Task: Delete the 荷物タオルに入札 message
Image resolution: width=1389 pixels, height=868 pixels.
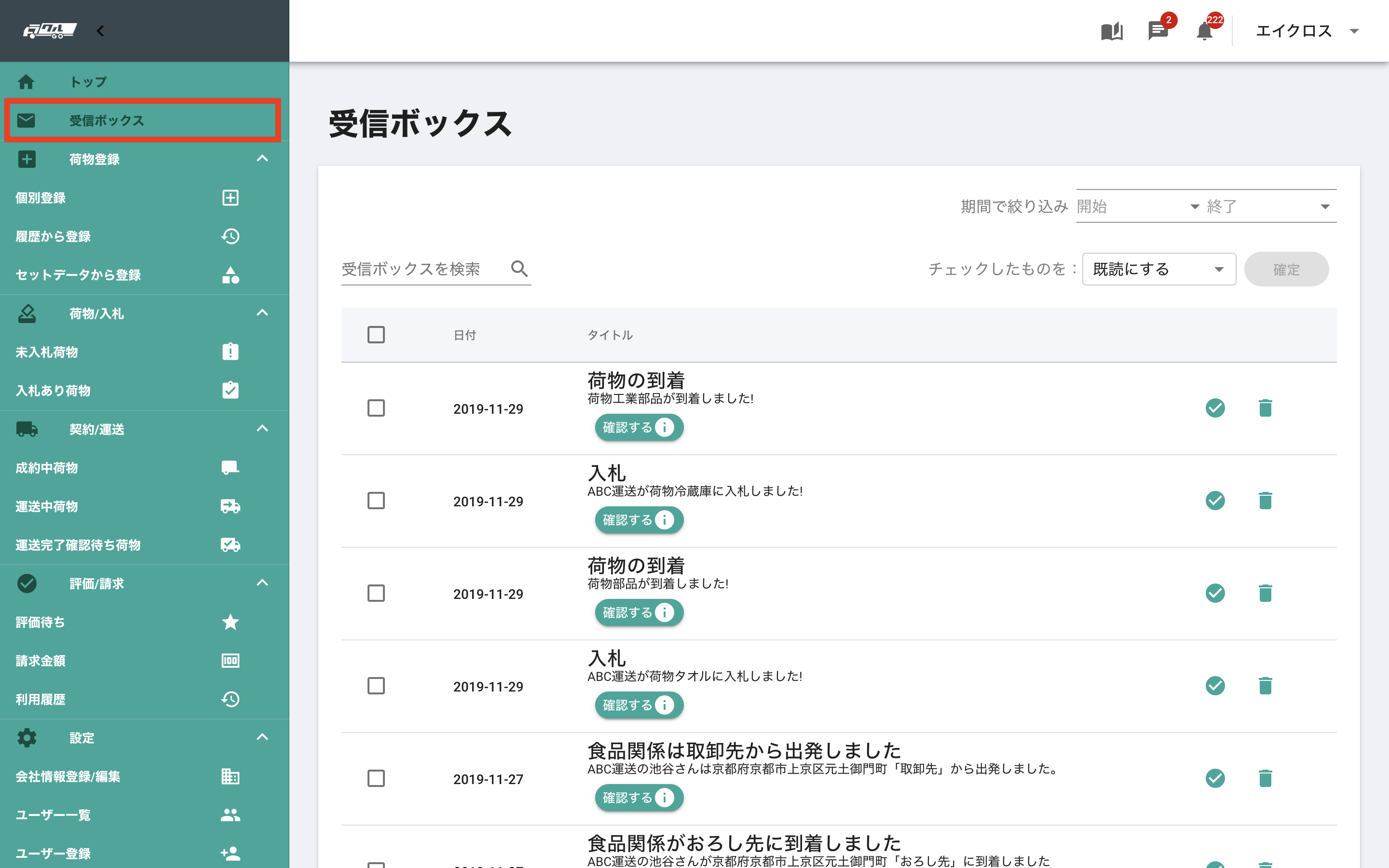Action: pos(1265,685)
